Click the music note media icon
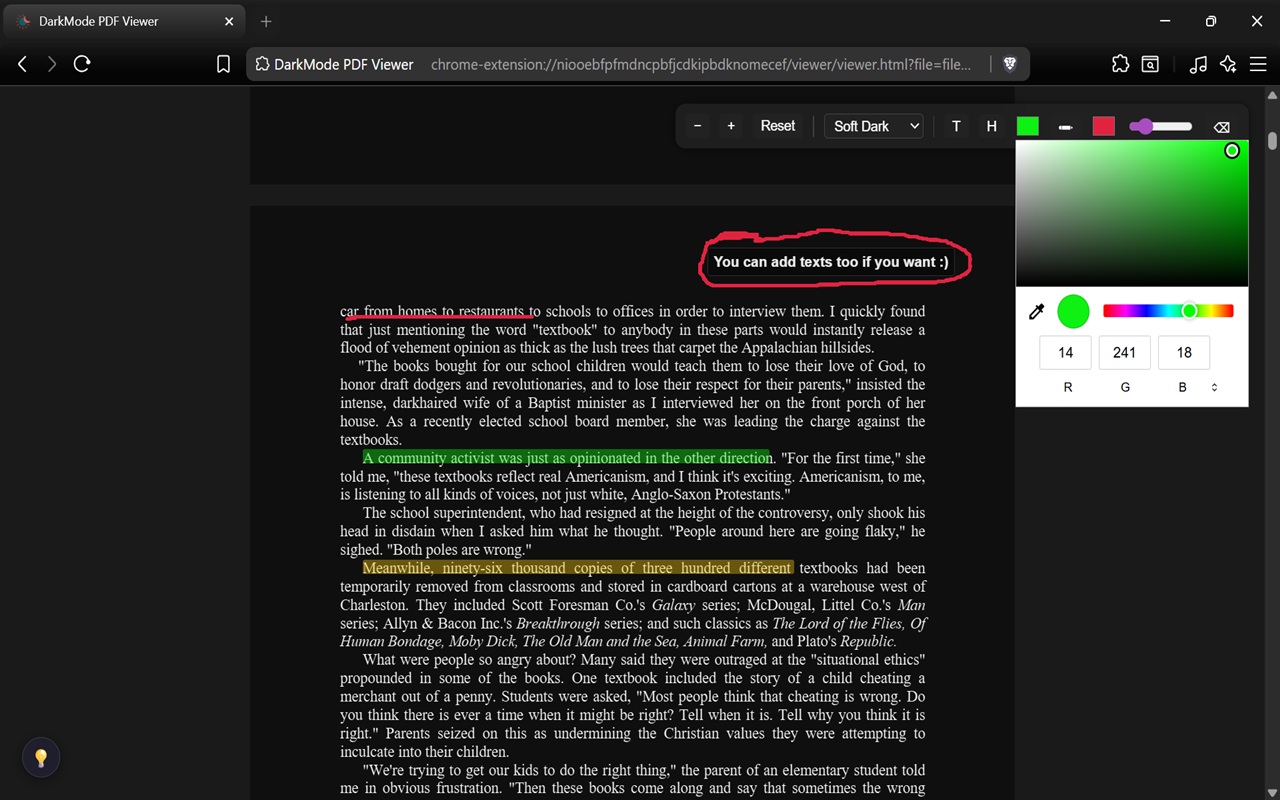The height and width of the screenshot is (800, 1280). pyautogui.click(x=1198, y=64)
